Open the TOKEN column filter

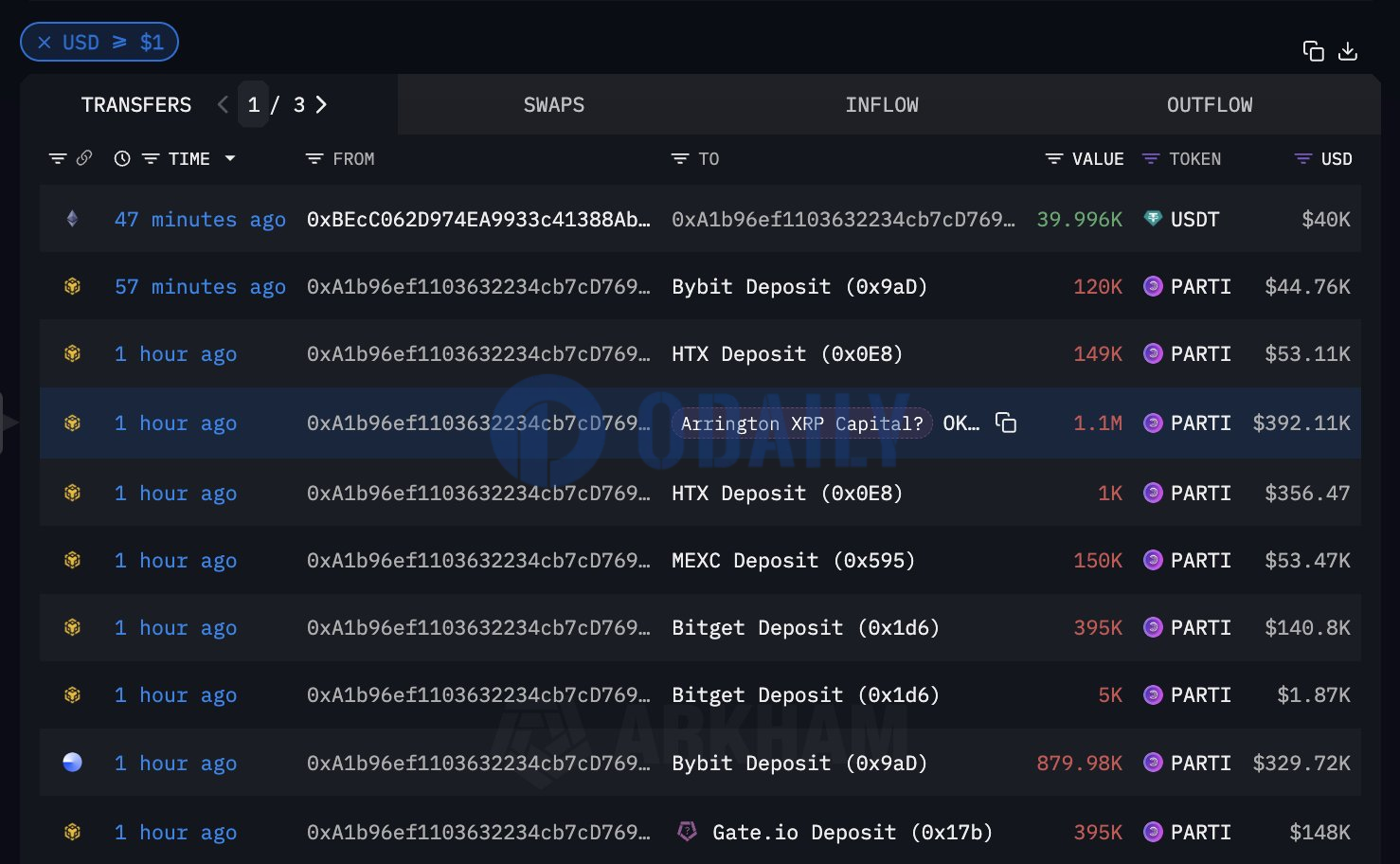(1151, 159)
